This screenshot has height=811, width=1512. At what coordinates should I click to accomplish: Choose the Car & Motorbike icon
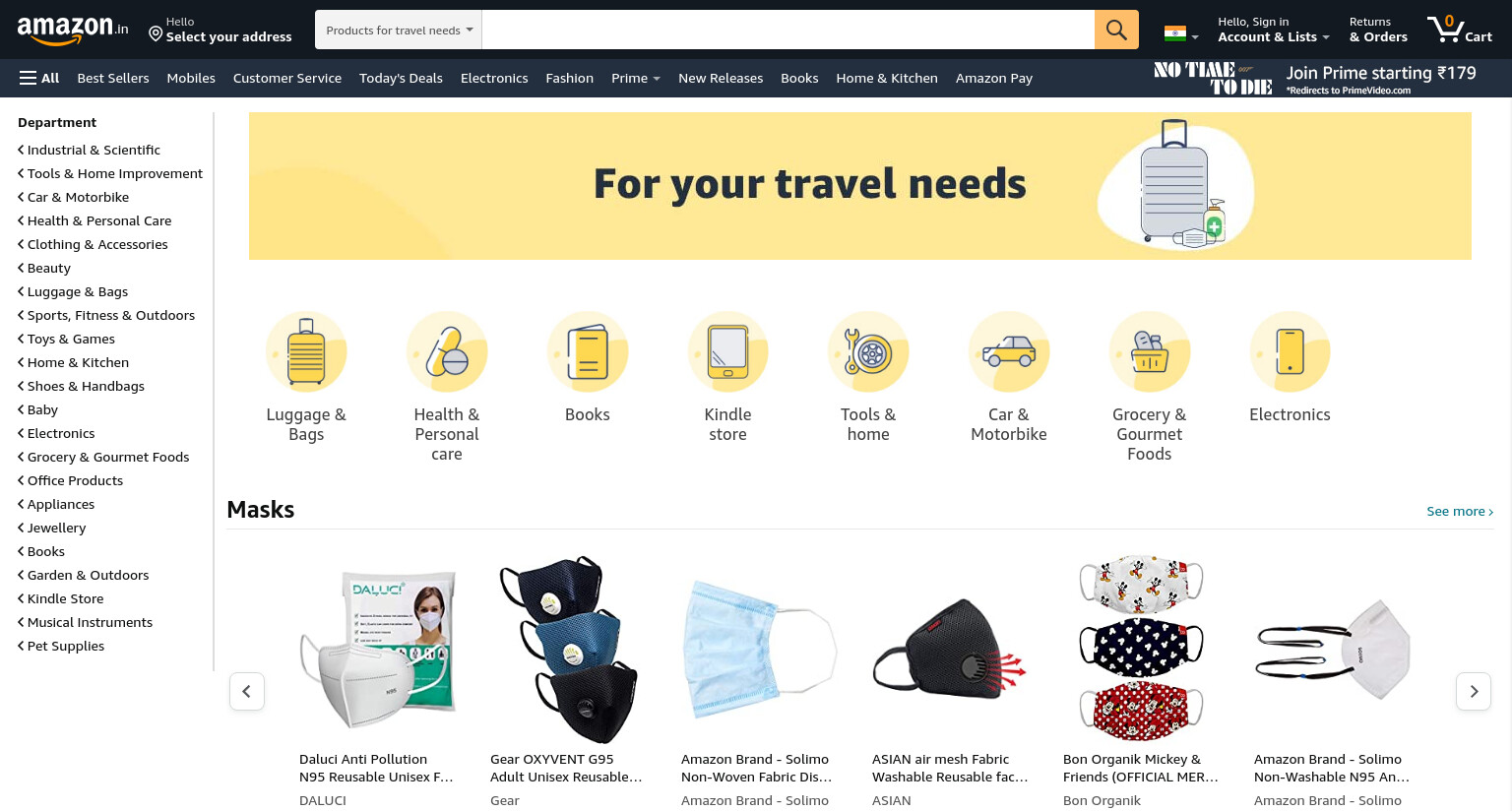pyautogui.click(x=1009, y=352)
